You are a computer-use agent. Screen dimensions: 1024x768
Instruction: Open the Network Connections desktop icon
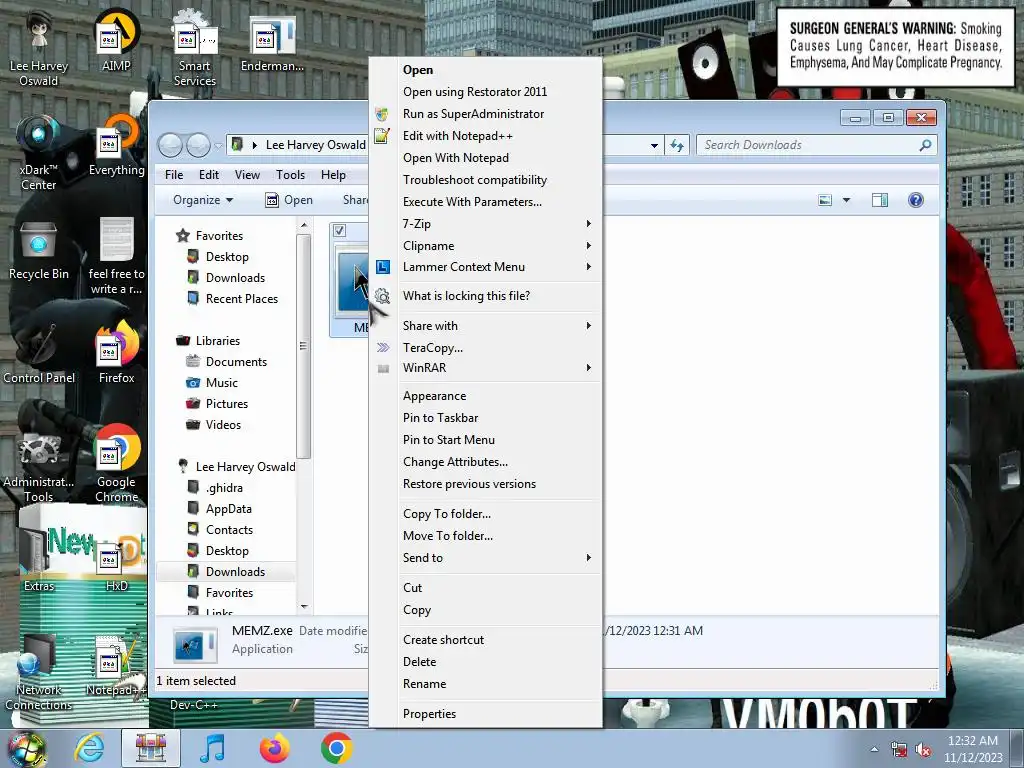tap(39, 673)
